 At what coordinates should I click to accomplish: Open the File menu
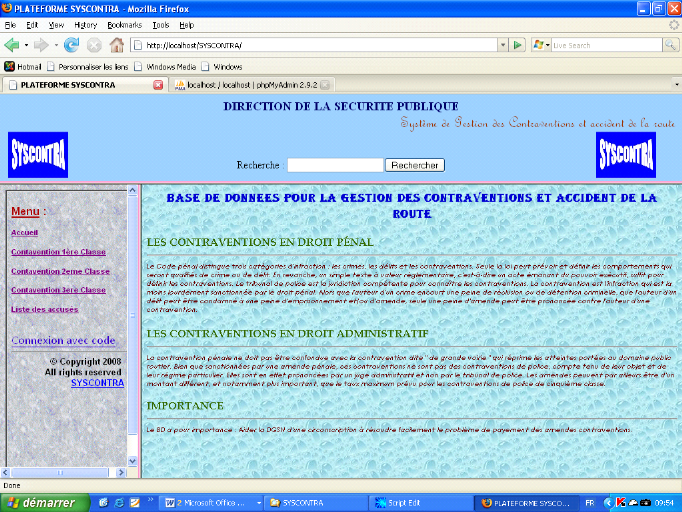point(10,25)
